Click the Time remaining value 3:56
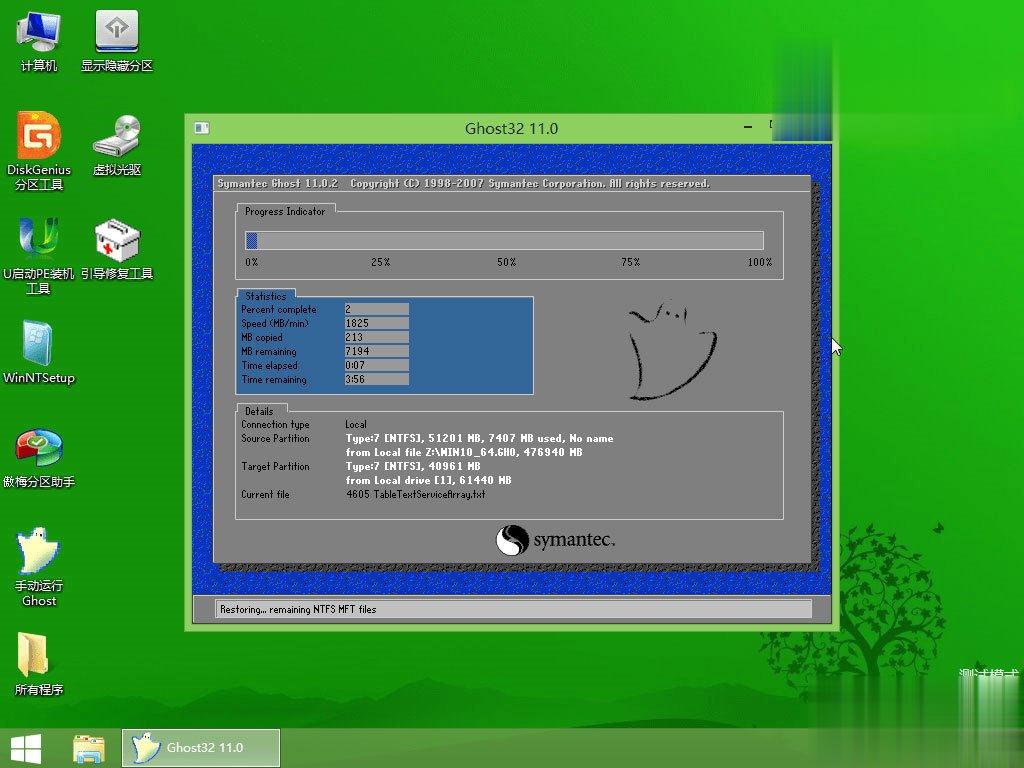Viewport: 1024px width, 768px height. pyautogui.click(x=377, y=379)
